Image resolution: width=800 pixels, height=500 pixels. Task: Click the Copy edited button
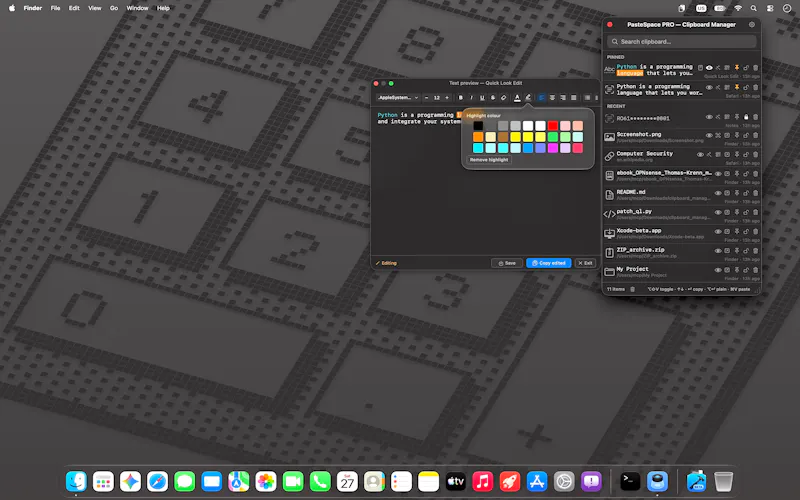[x=548, y=263]
